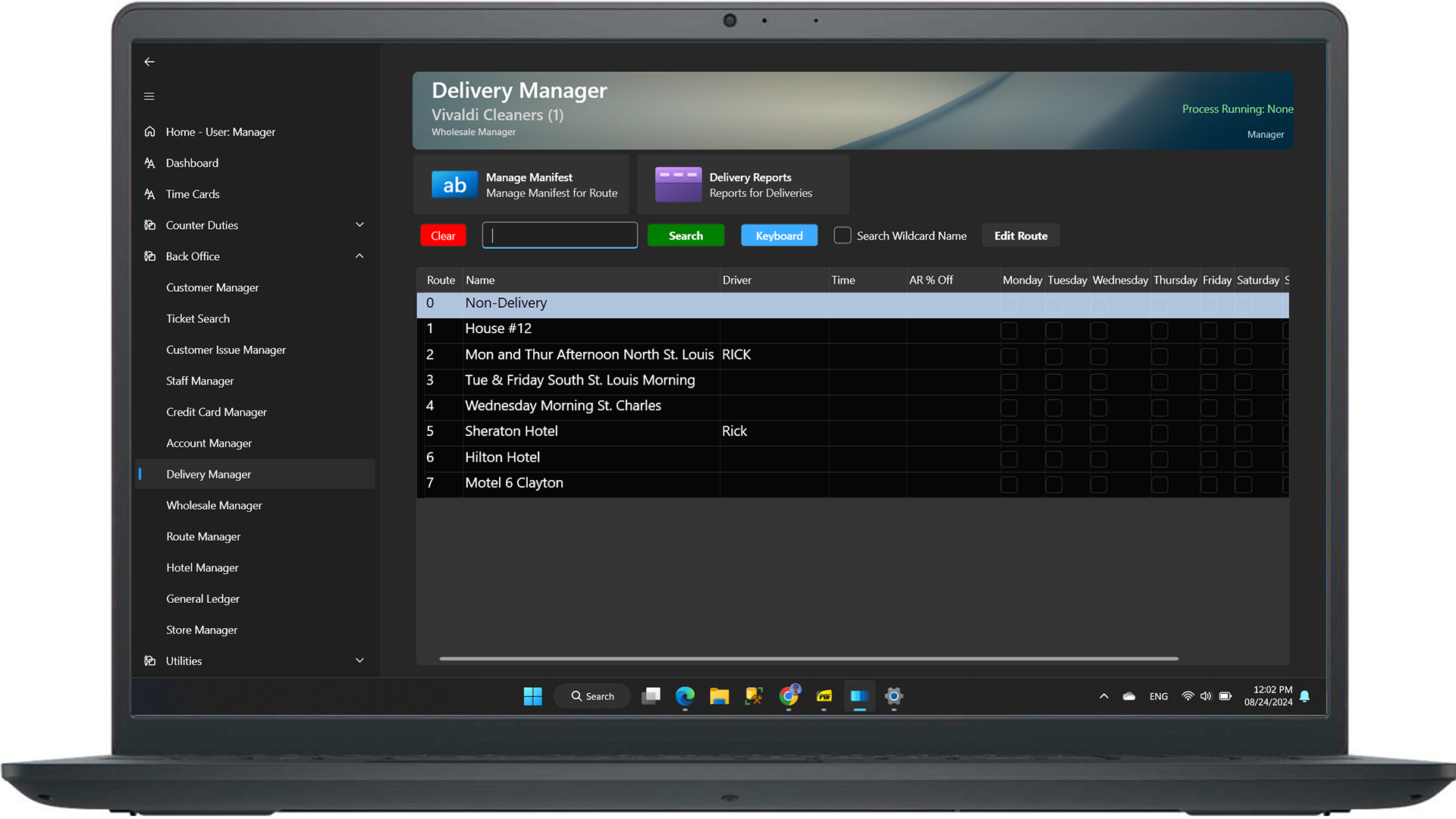The width and height of the screenshot is (1456, 819).
Task: Open the volume control in tray
Action: 1206,696
